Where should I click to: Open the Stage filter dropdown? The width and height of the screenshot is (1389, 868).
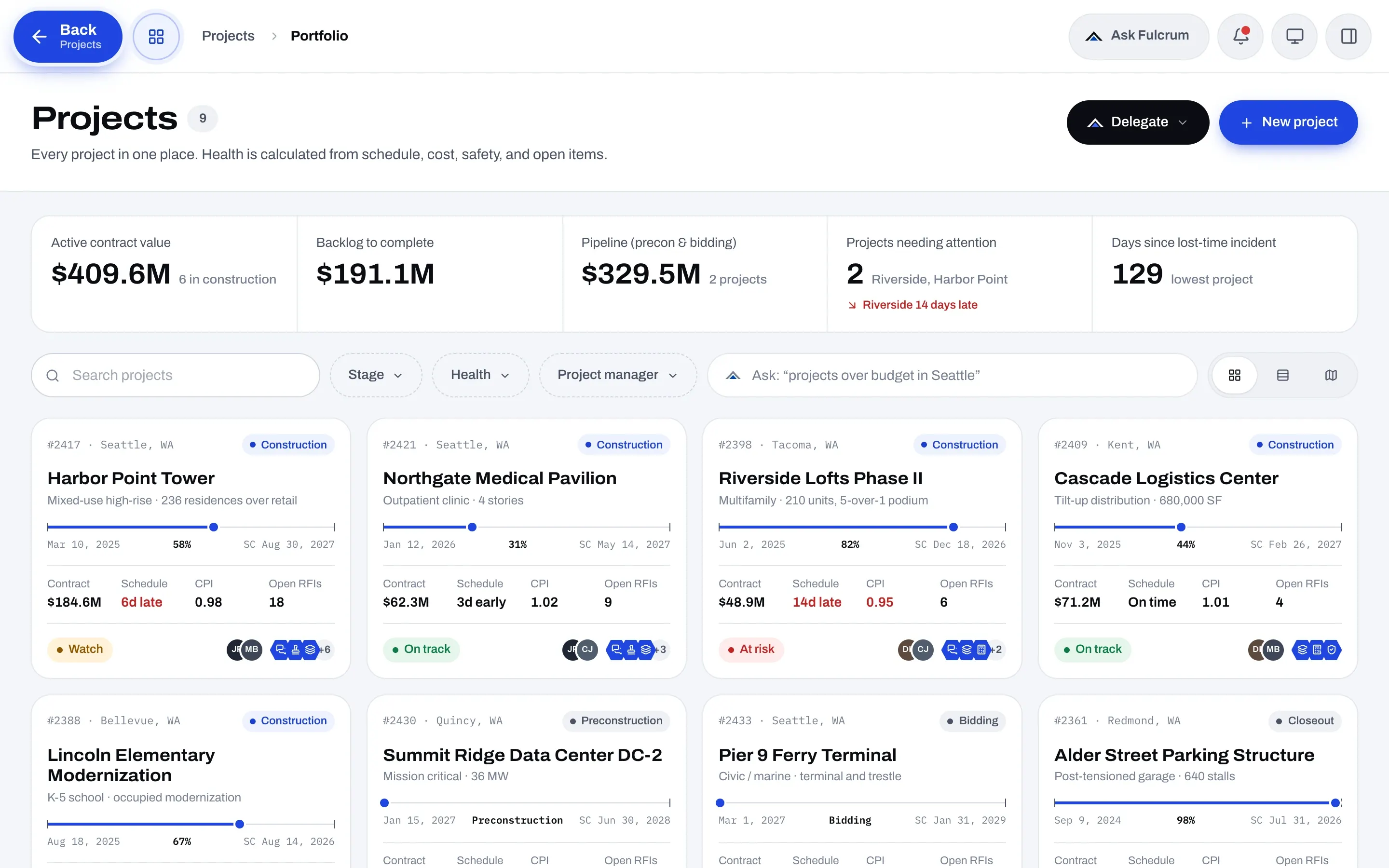(376, 376)
